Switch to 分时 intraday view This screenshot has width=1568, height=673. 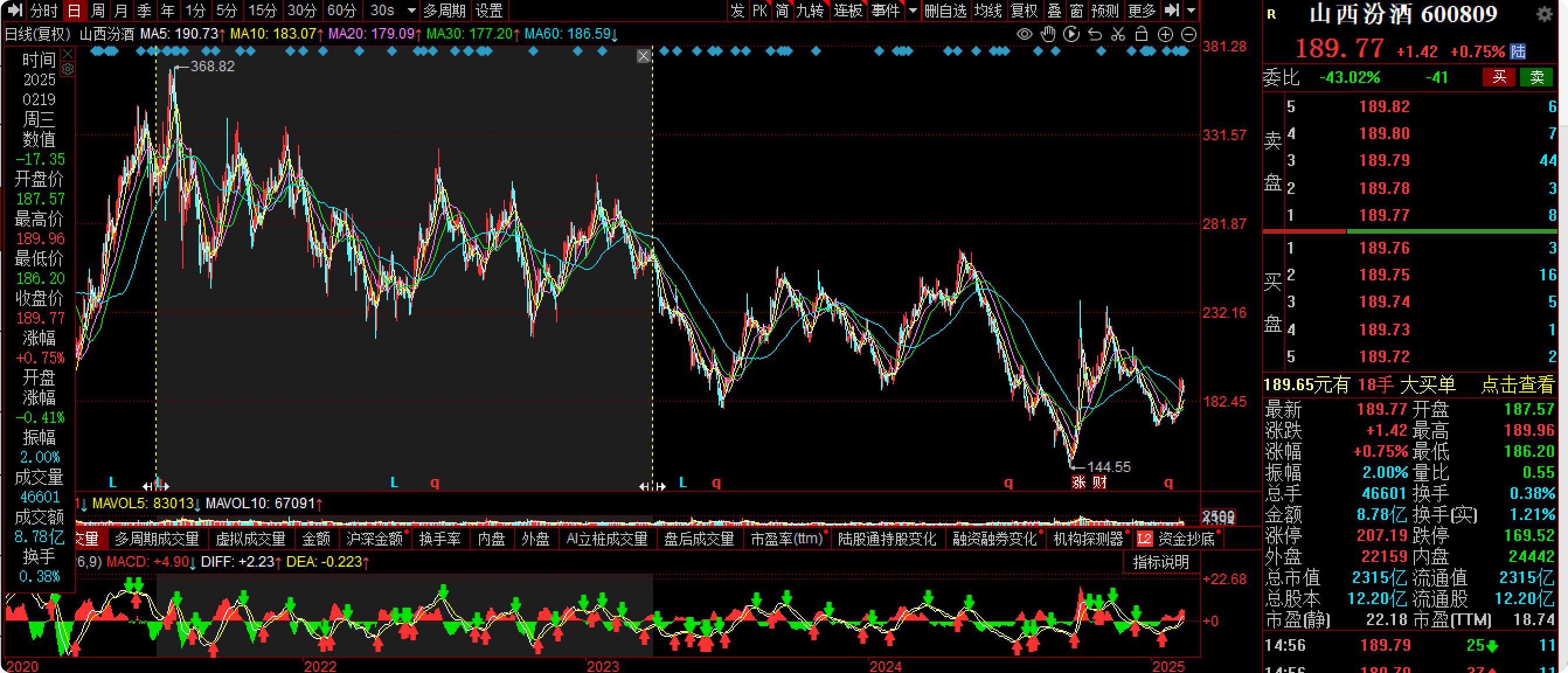[x=44, y=11]
